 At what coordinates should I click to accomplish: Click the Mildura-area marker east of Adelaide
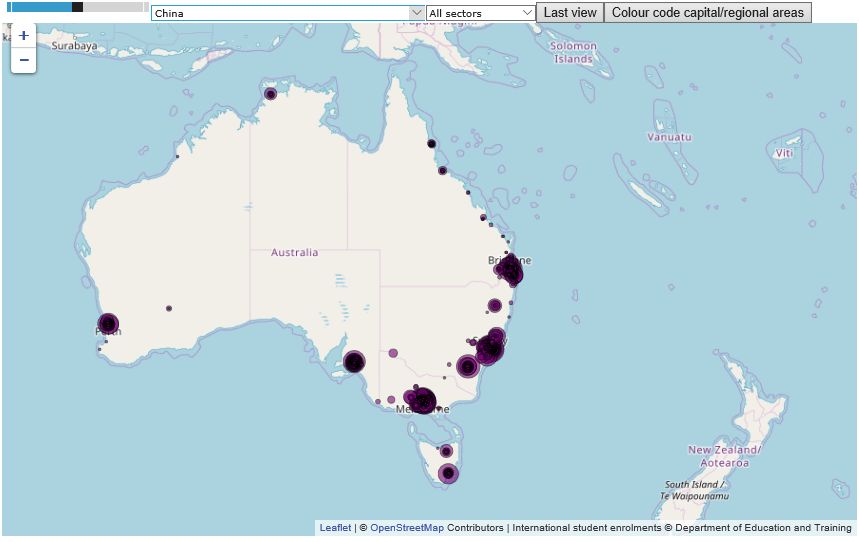(393, 353)
